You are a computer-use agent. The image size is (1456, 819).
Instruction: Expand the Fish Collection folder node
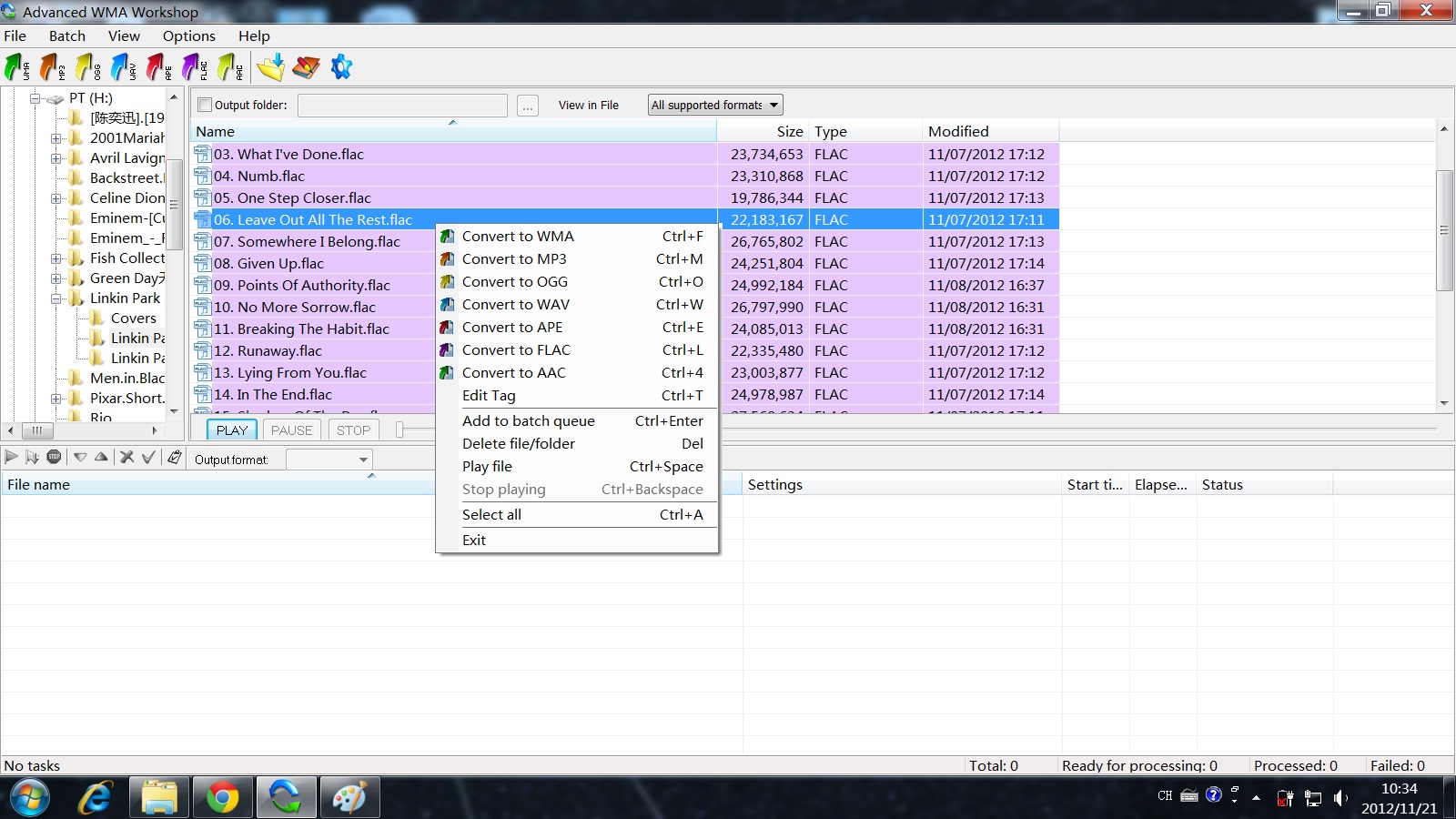coord(56,258)
